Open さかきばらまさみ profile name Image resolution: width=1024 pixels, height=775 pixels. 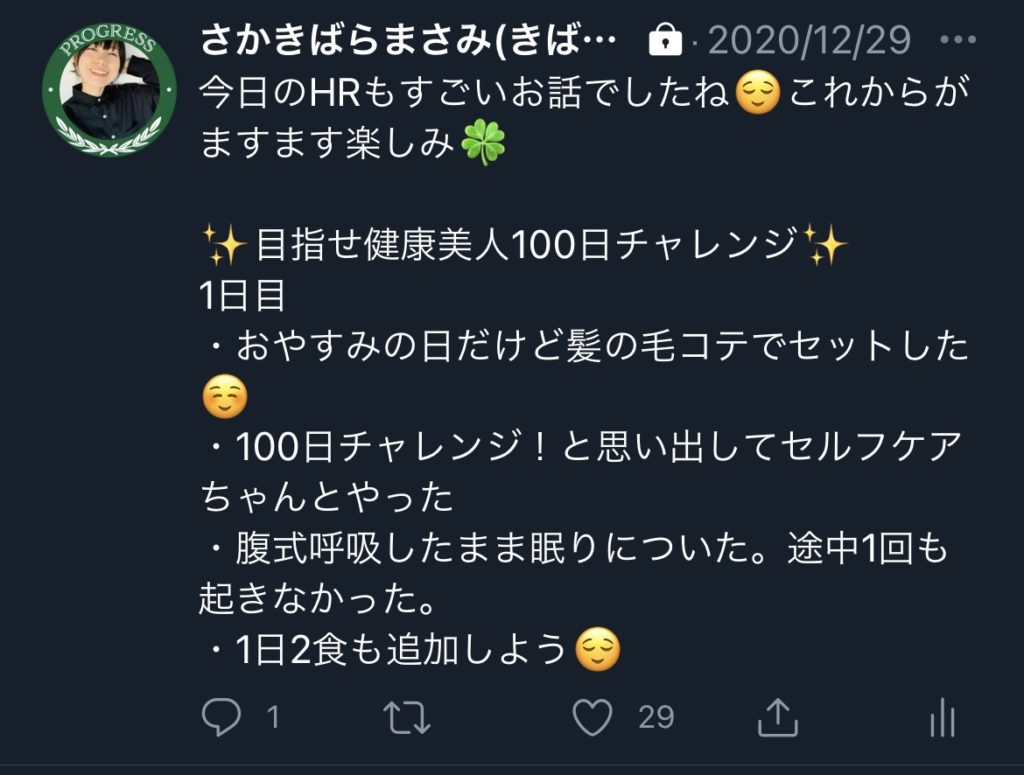[x=409, y=39]
